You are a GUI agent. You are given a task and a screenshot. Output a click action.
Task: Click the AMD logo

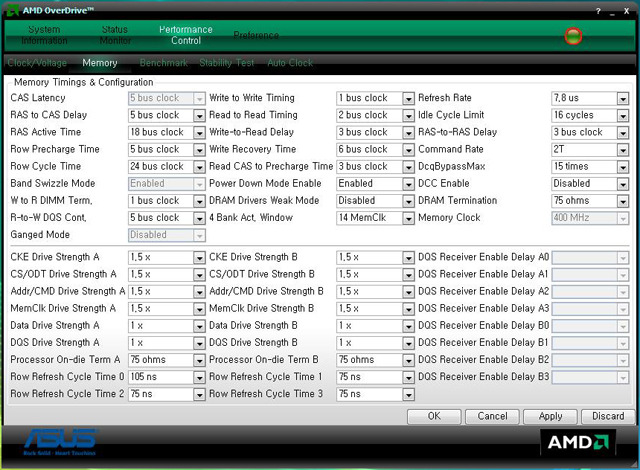(x=578, y=443)
